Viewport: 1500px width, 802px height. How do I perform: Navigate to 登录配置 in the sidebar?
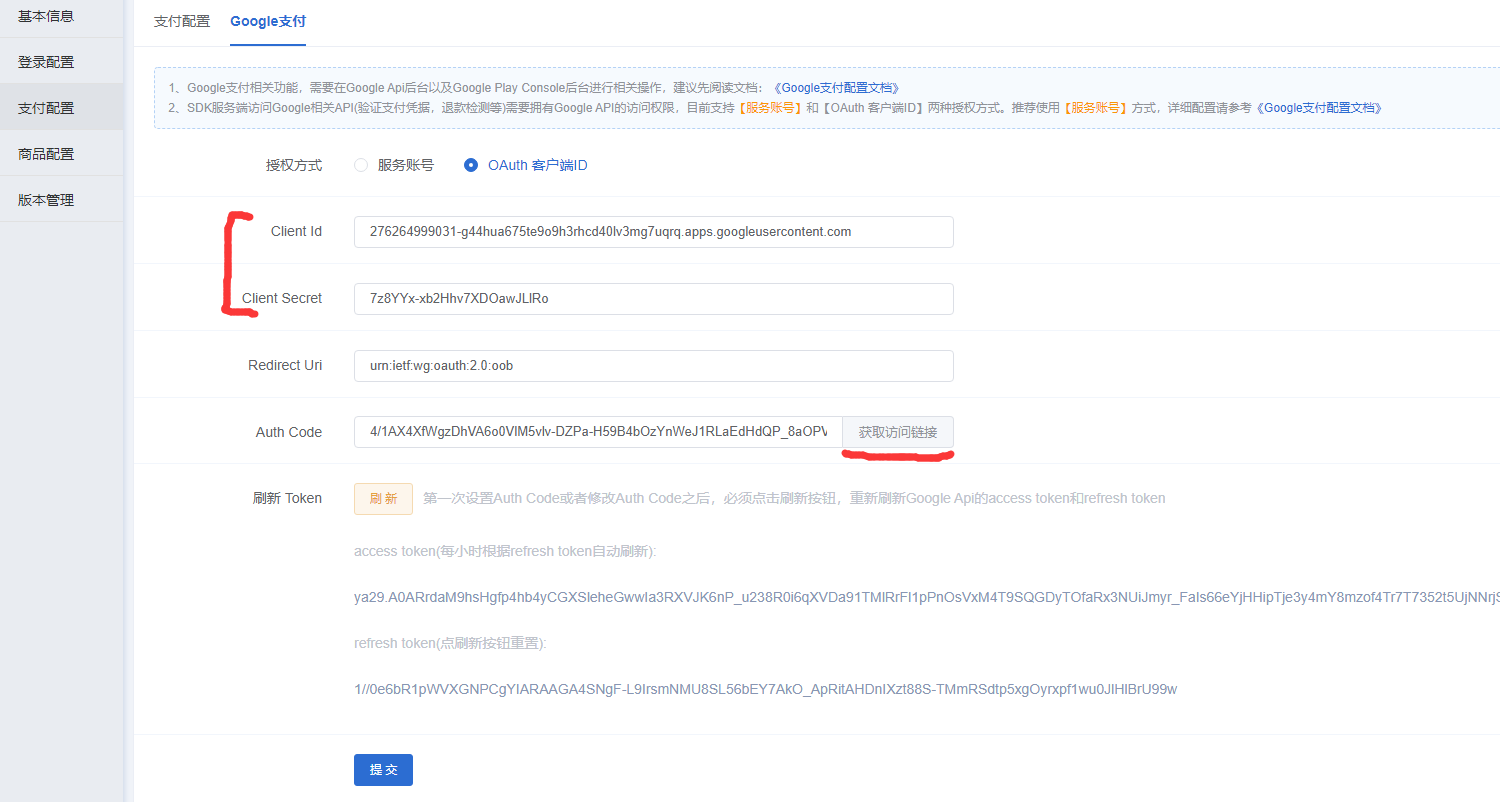[x=47, y=61]
